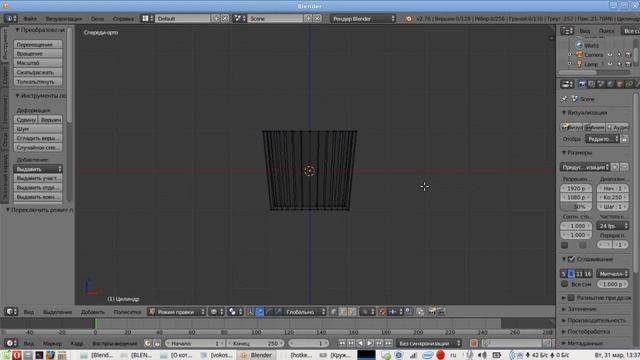Select the rotate manipulator arc

pos(269,312)
